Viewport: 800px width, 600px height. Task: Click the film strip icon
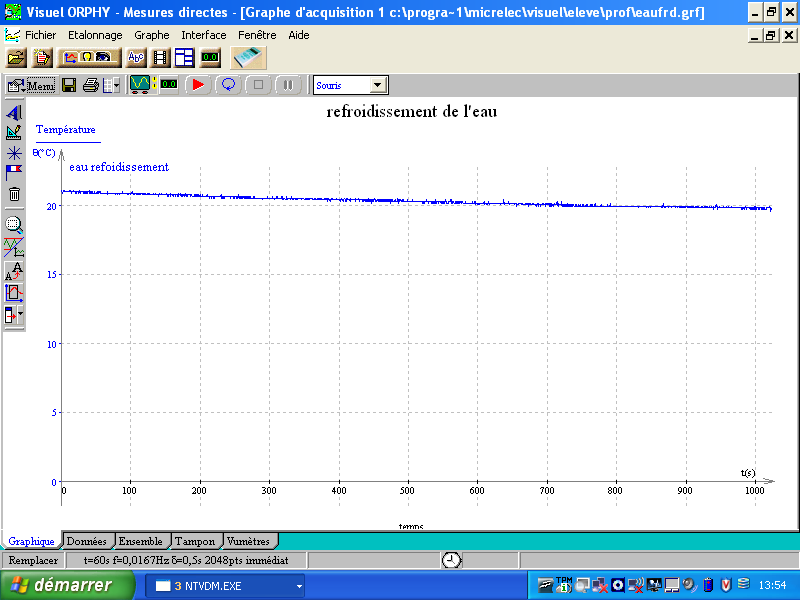point(160,58)
